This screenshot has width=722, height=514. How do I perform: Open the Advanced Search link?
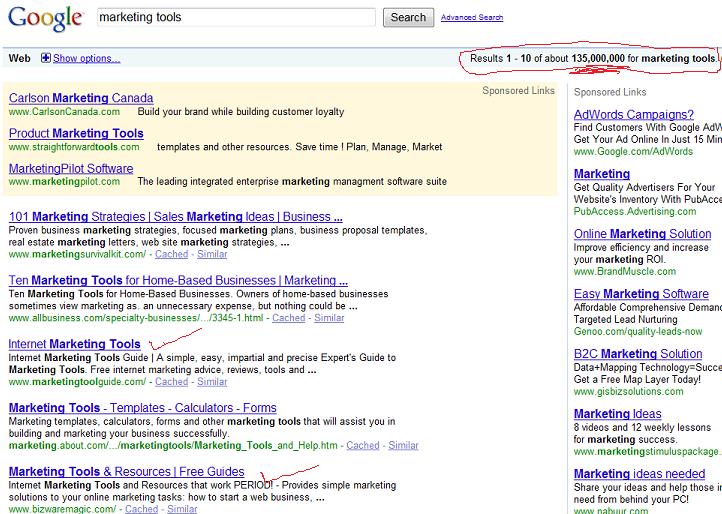click(x=472, y=18)
